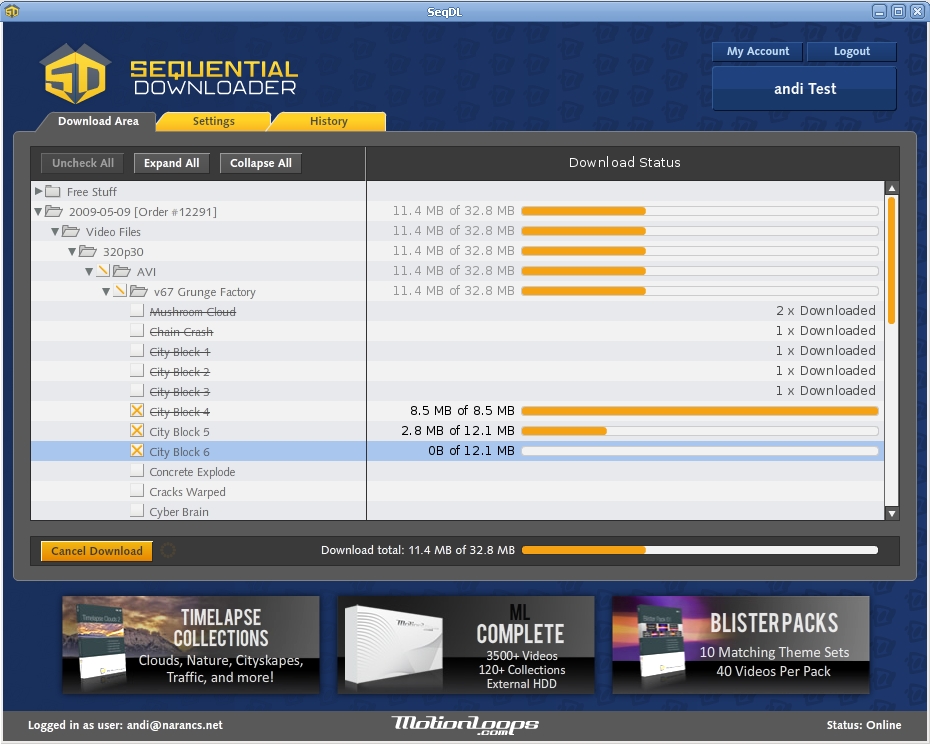Screen dimensions: 930x744
Task: Click the '2 x Downloaded' status text
Action: pos(826,310)
